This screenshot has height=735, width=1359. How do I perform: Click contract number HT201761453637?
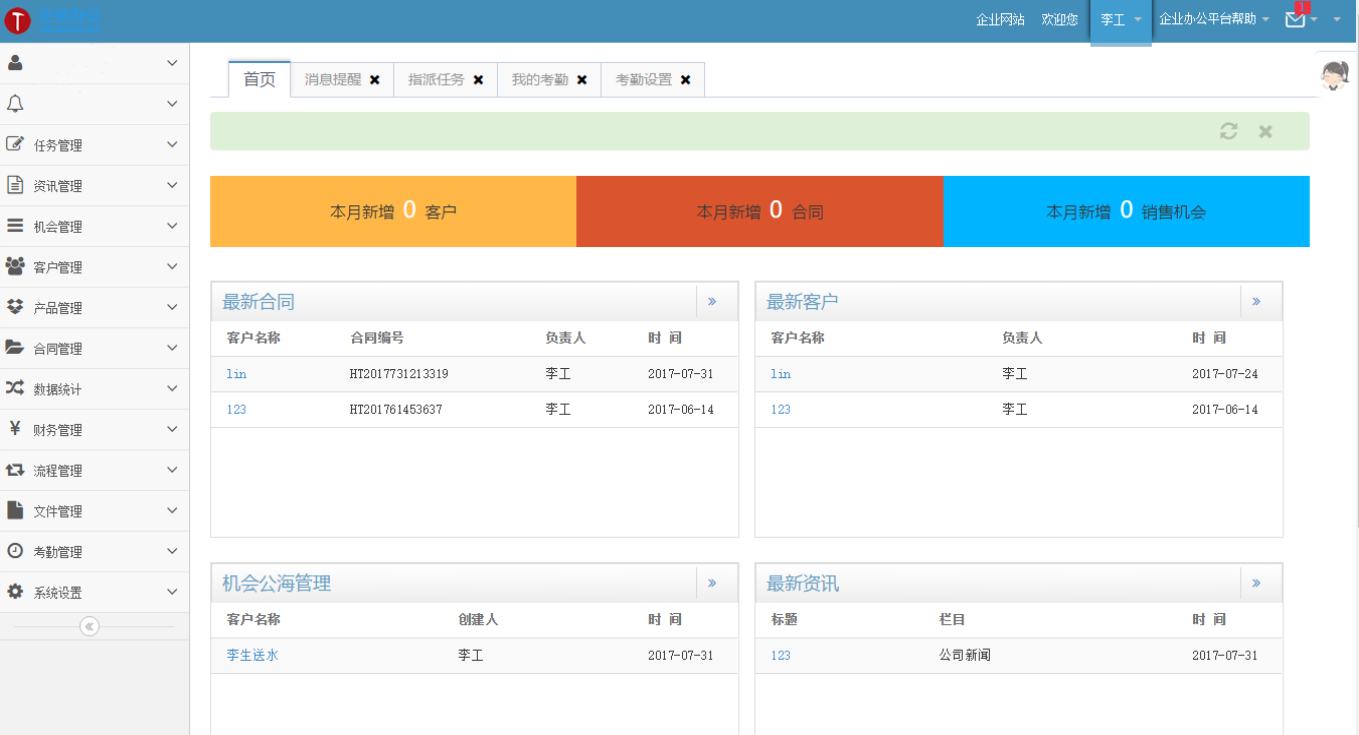point(396,410)
